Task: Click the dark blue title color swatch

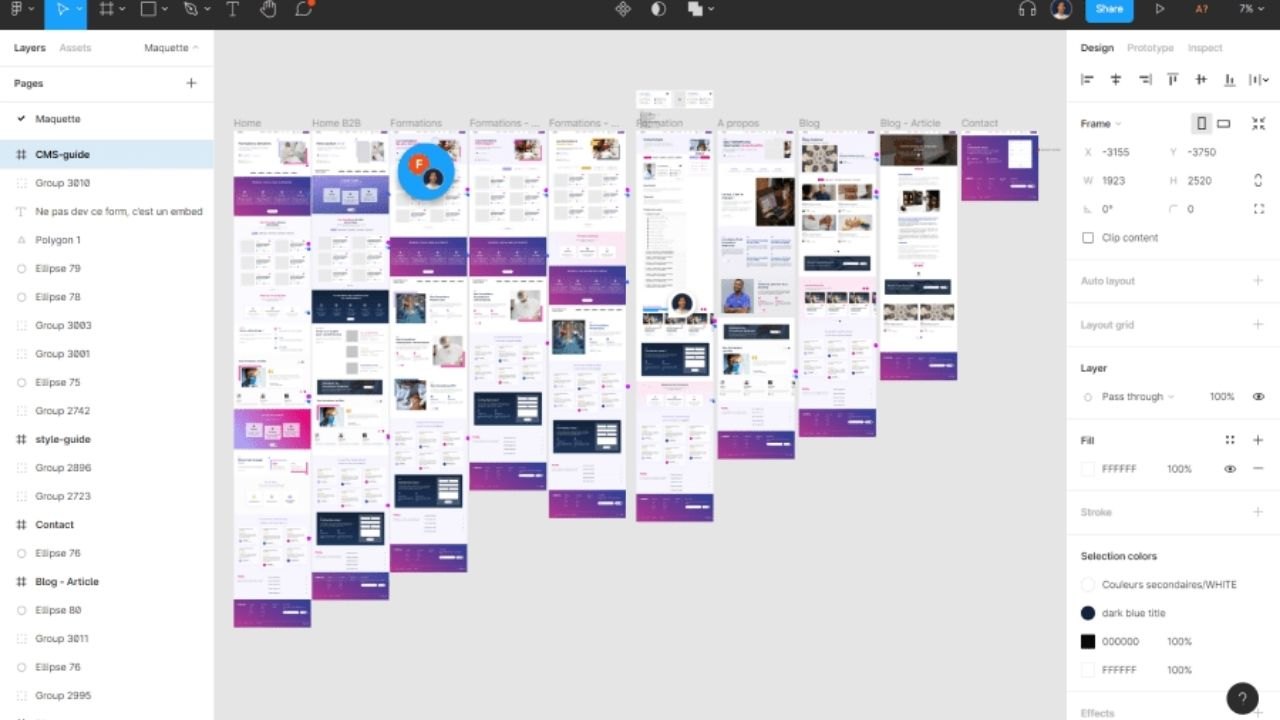Action: (x=1088, y=613)
